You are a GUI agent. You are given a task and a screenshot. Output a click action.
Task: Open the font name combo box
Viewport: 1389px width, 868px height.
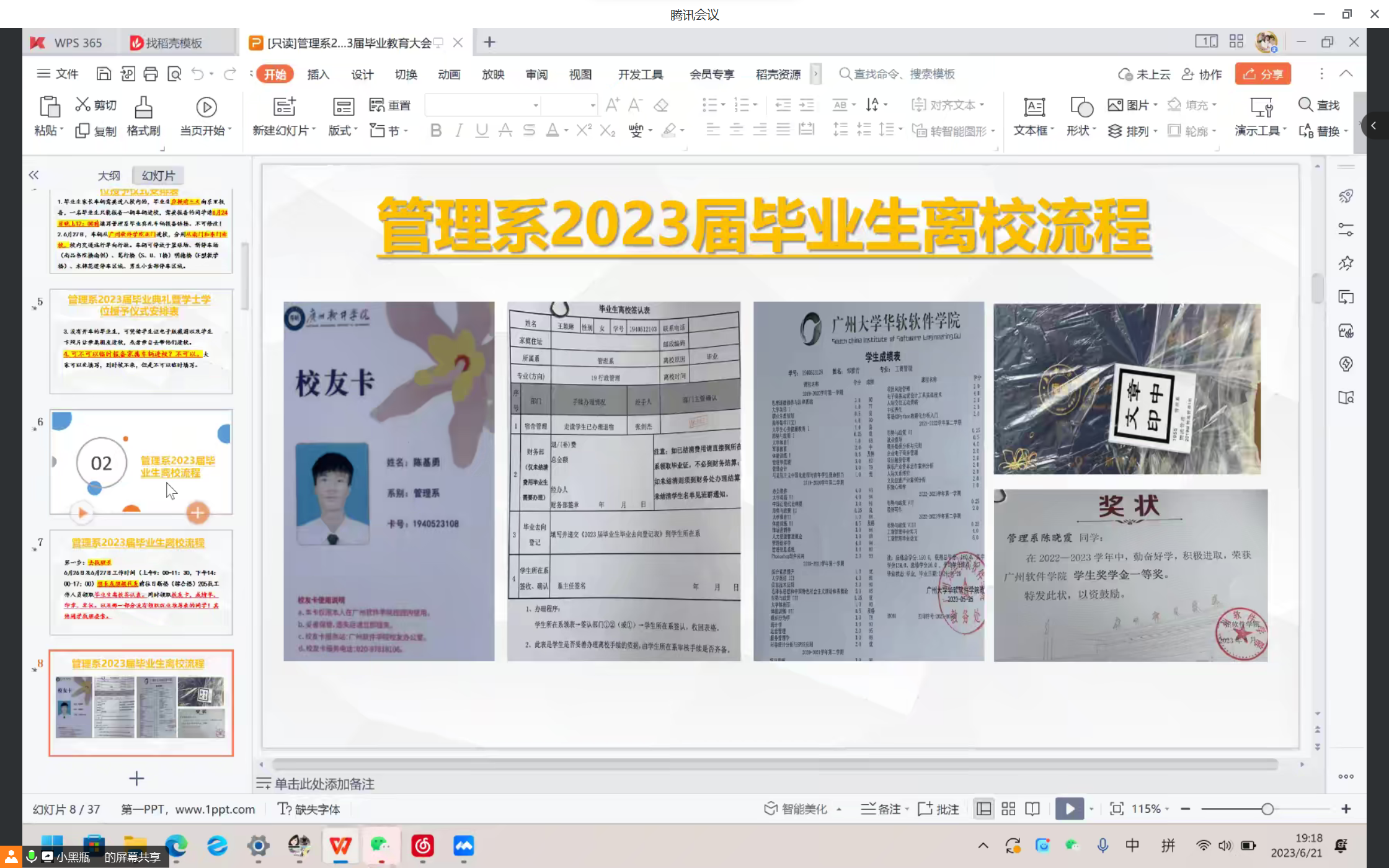(482, 105)
